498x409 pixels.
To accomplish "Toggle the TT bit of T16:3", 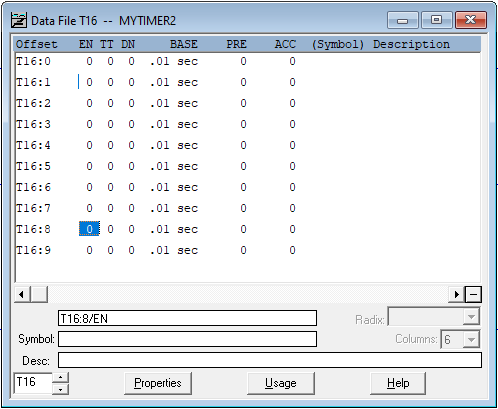I will coord(110,124).
